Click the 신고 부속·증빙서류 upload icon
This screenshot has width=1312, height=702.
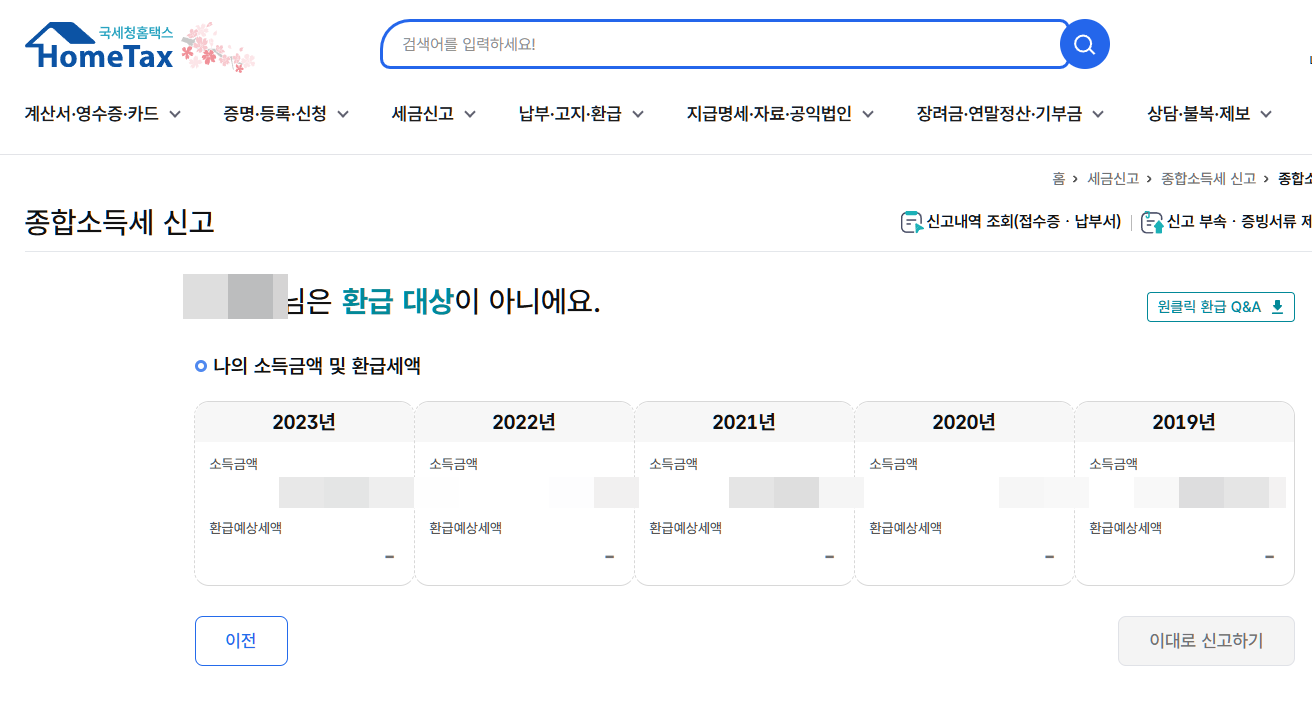tap(1153, 222)
